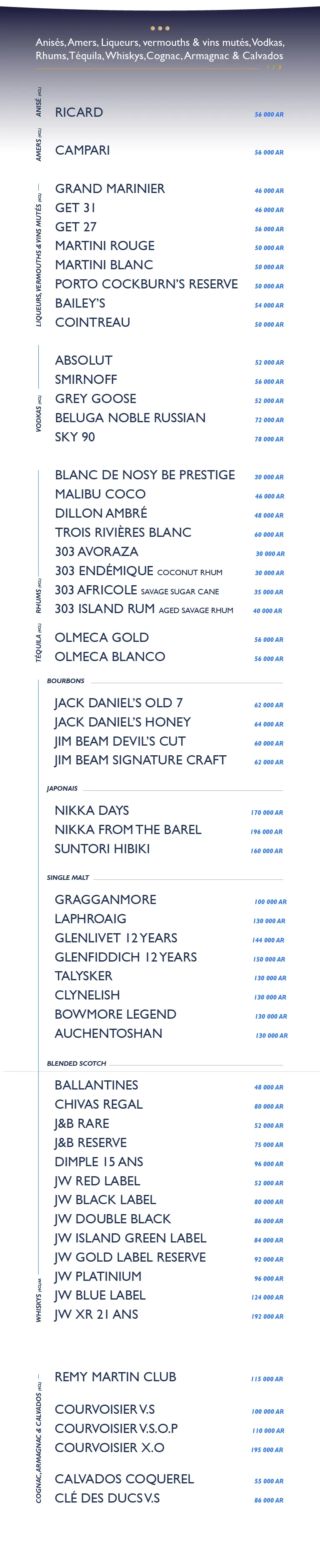
Task: Click the page indicator under the title
Action: 273,67
